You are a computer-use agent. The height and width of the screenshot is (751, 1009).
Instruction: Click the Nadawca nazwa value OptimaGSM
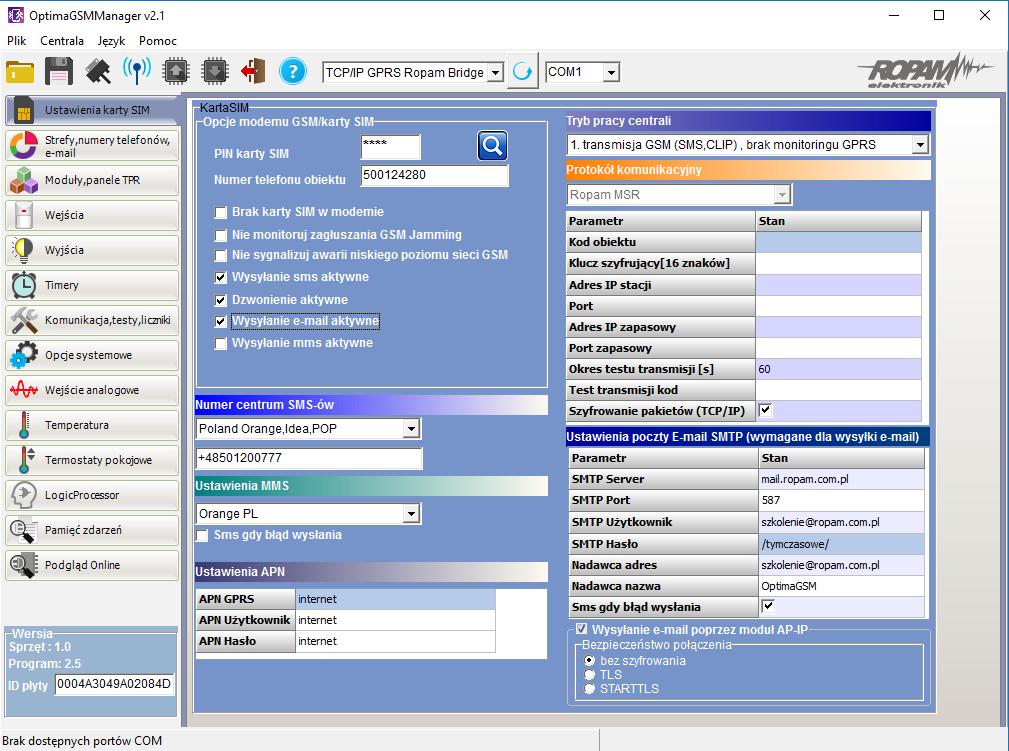pyautogui.click(x=842, y=586)
